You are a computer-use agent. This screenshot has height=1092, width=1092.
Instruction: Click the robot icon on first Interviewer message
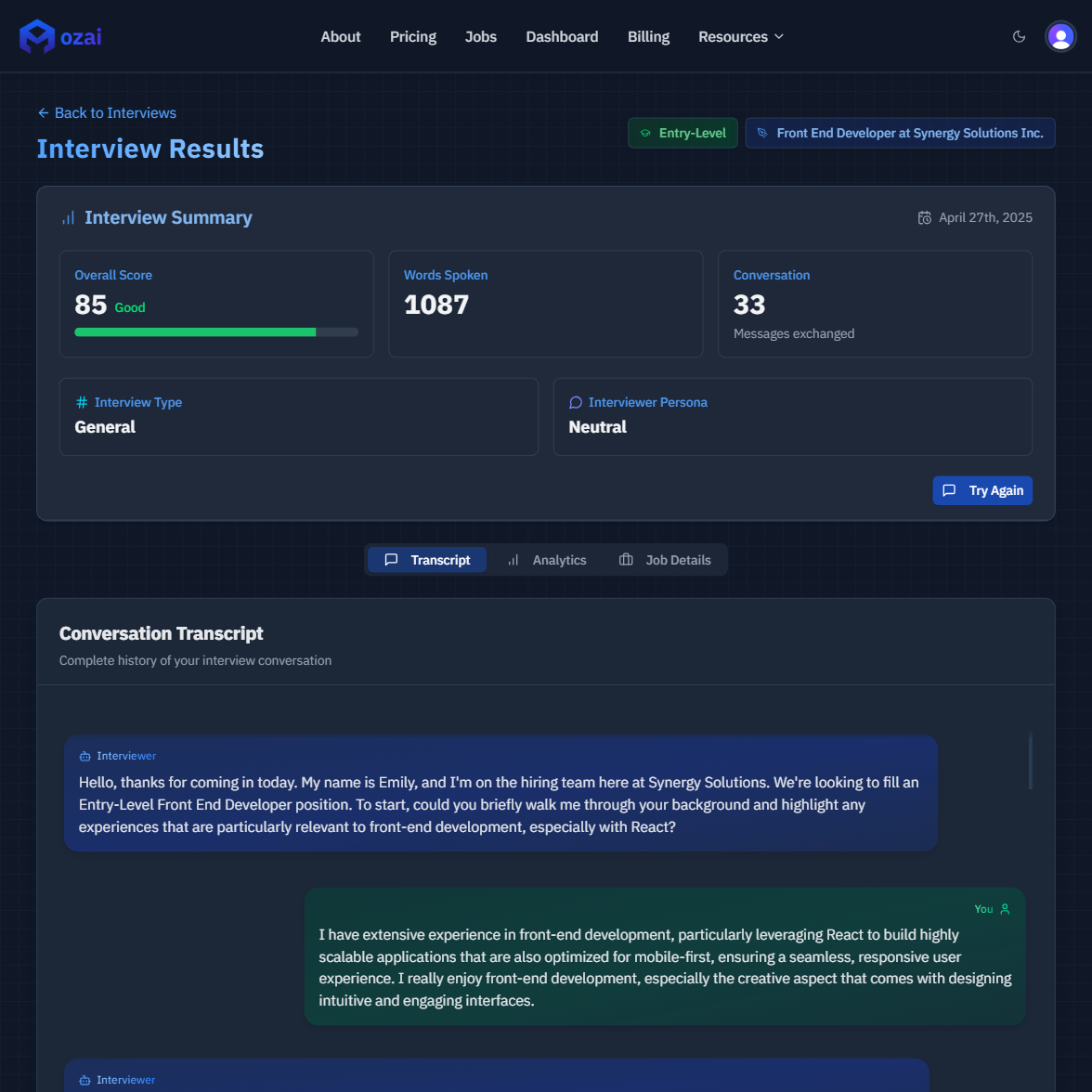pos(85,756)
